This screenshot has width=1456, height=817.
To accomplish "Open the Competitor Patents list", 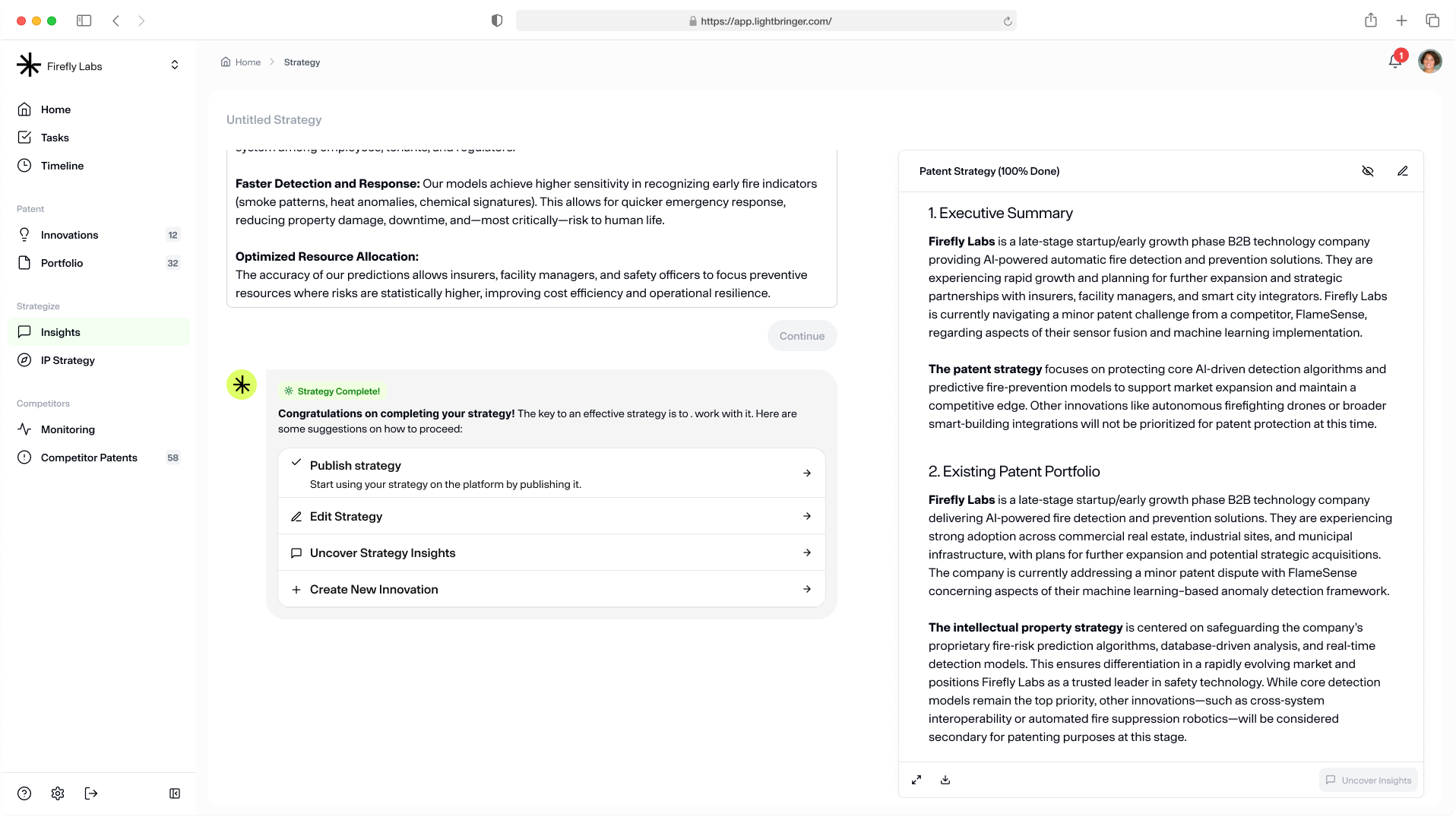I will click(x=99, y=458).
